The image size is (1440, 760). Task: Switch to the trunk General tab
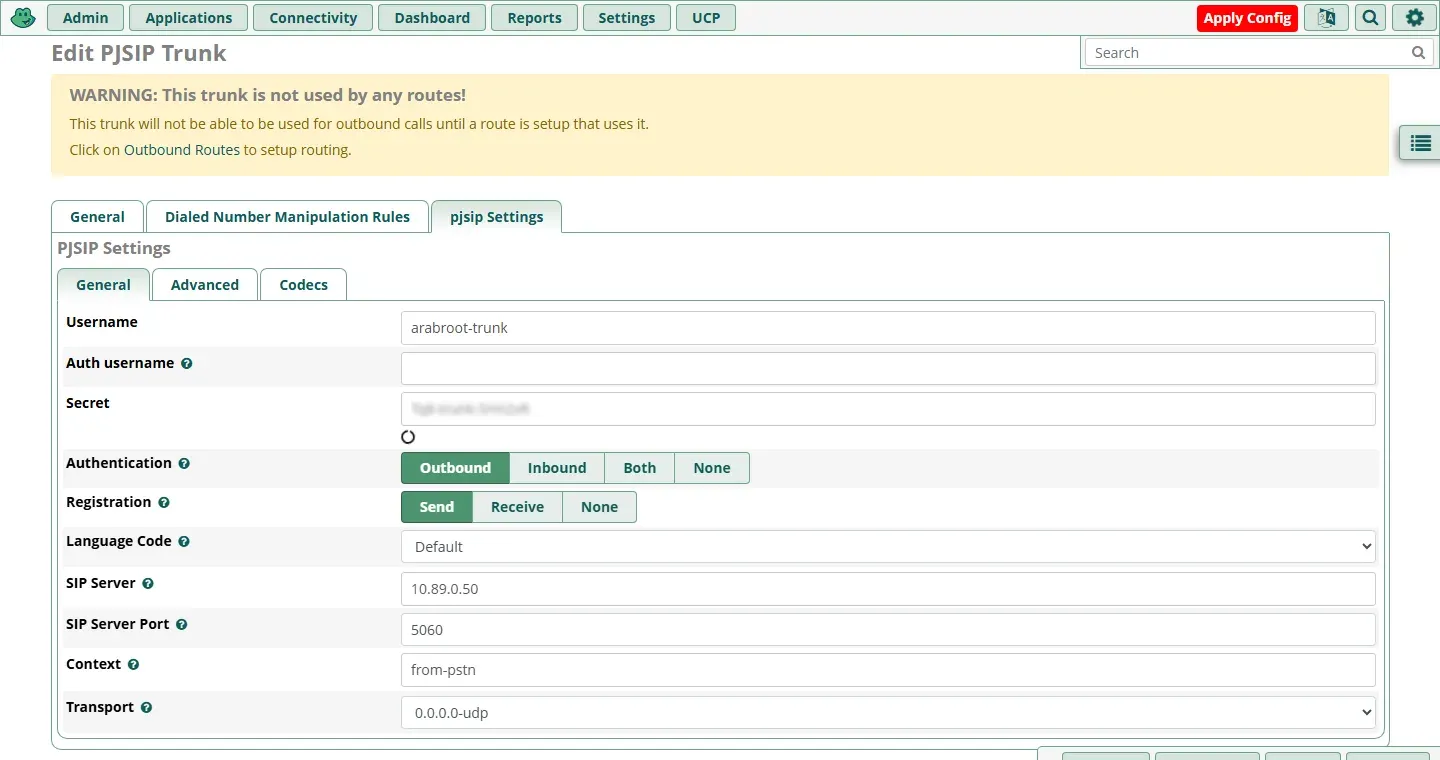(x=97, y=217)
